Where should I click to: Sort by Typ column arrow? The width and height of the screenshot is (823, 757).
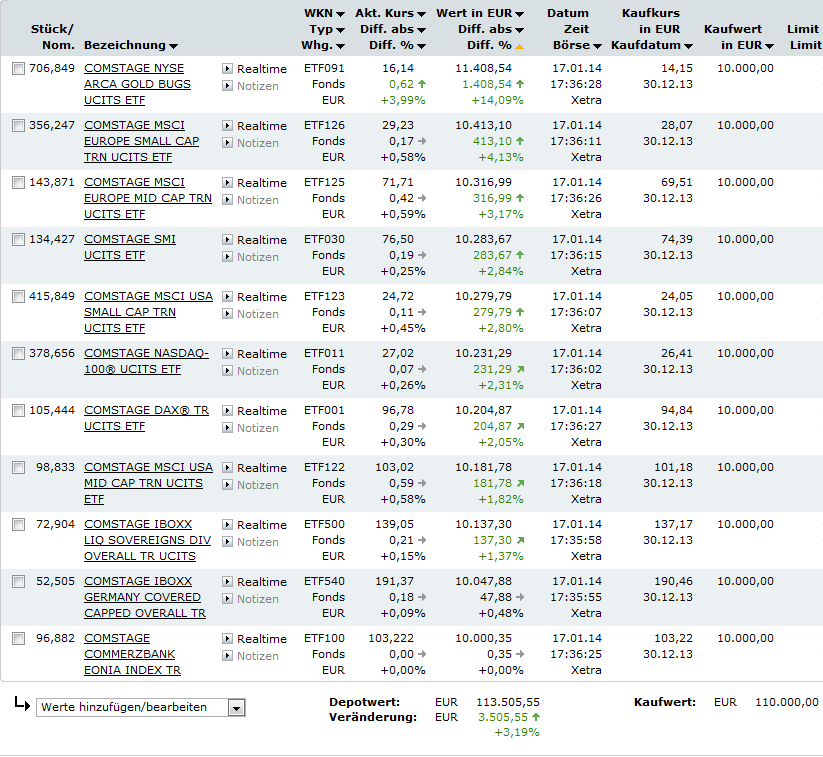[340, 30]
